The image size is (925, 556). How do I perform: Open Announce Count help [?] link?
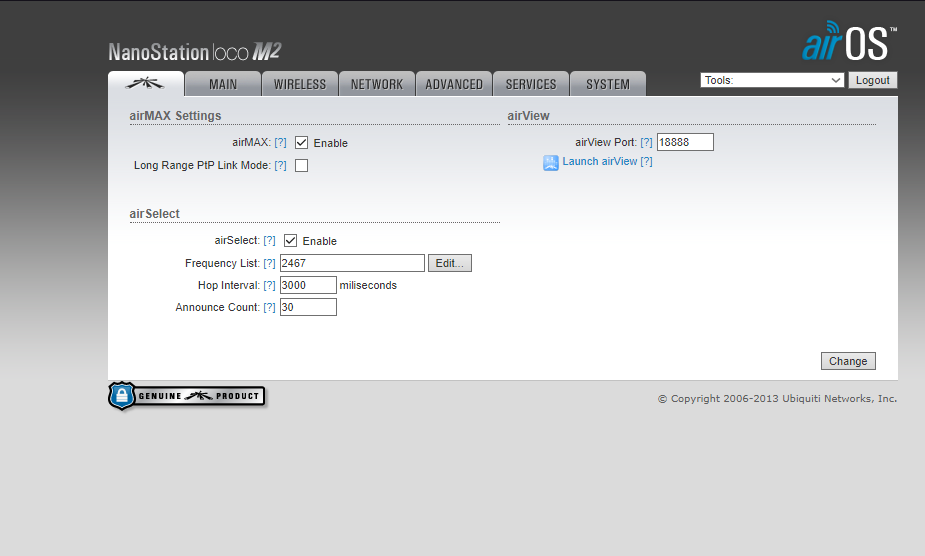pyautogui.click(x=269, y=307)
